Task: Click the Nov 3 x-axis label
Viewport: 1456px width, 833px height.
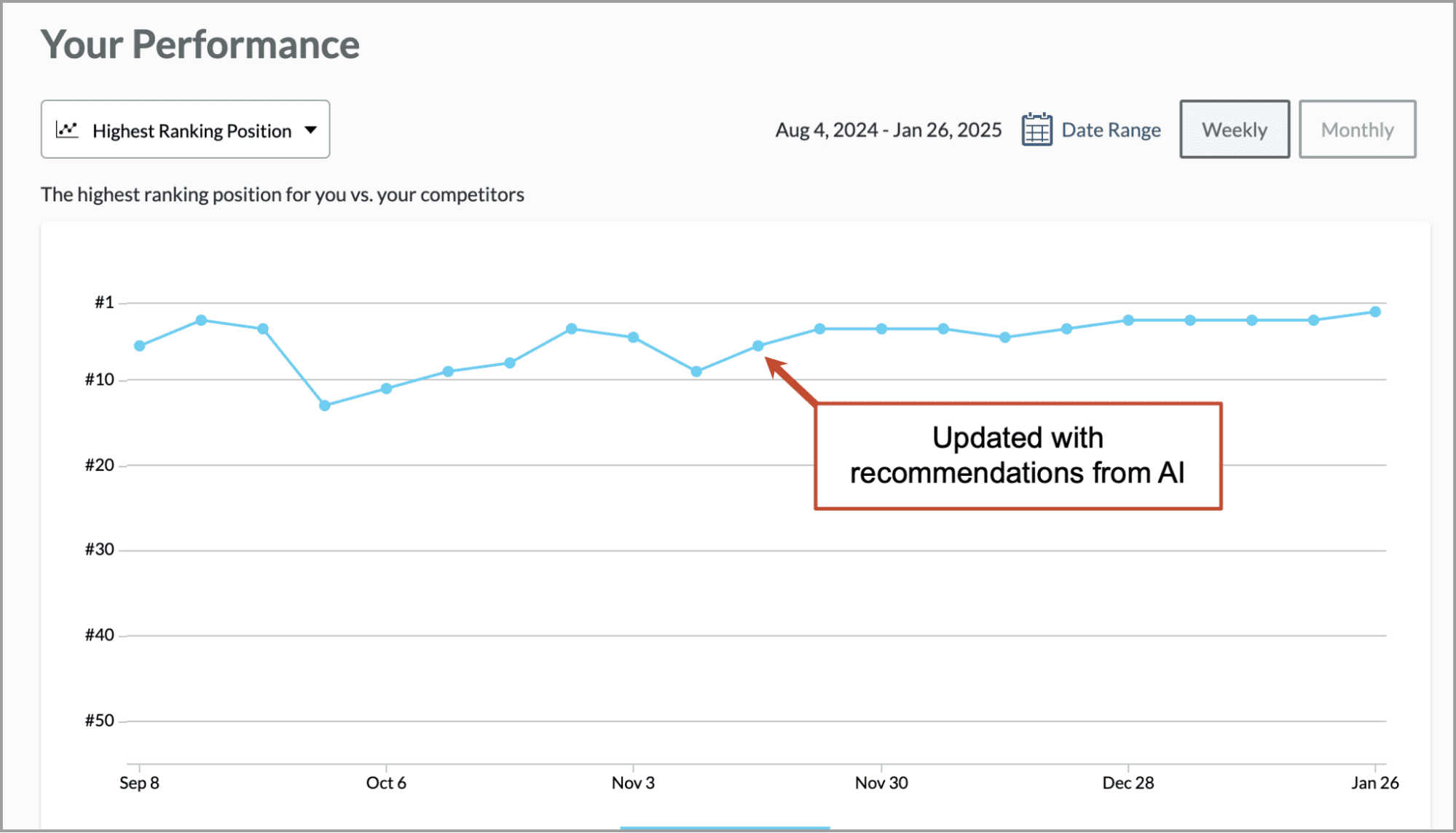Action: (633, 783)
